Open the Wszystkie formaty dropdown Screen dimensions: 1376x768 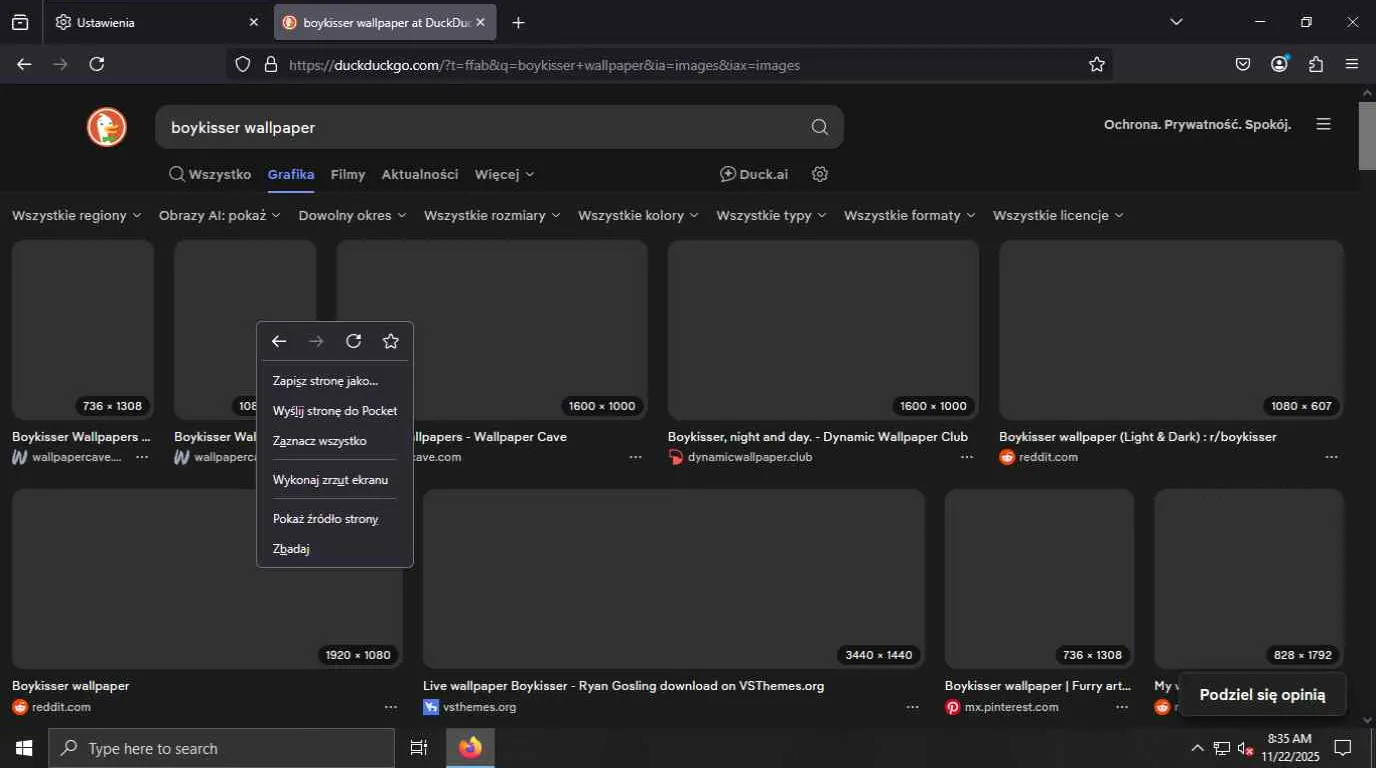point(910,215)
